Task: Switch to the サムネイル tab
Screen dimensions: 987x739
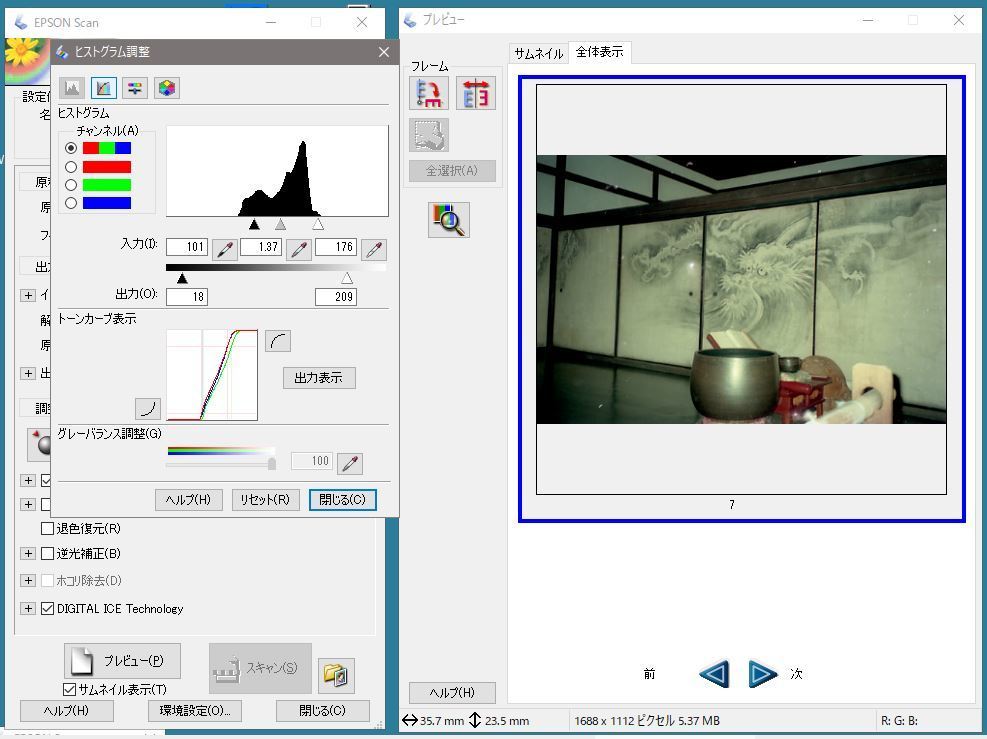Action: (538, 54)
